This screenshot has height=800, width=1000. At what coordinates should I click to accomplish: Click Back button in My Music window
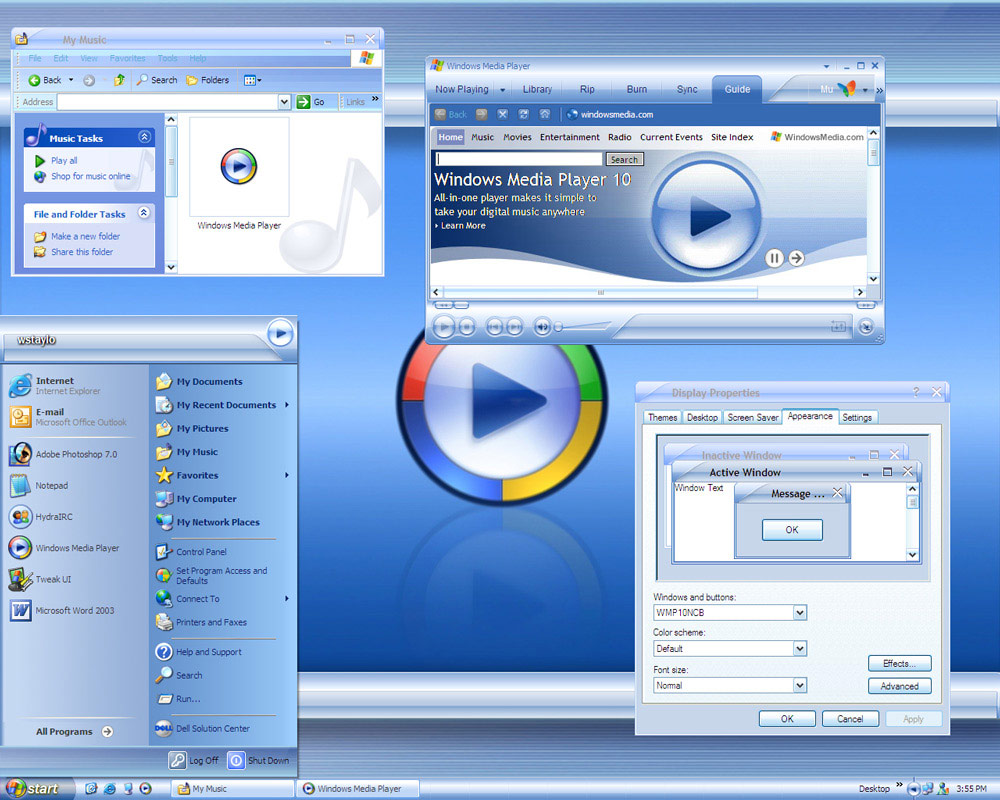point(45,80)
